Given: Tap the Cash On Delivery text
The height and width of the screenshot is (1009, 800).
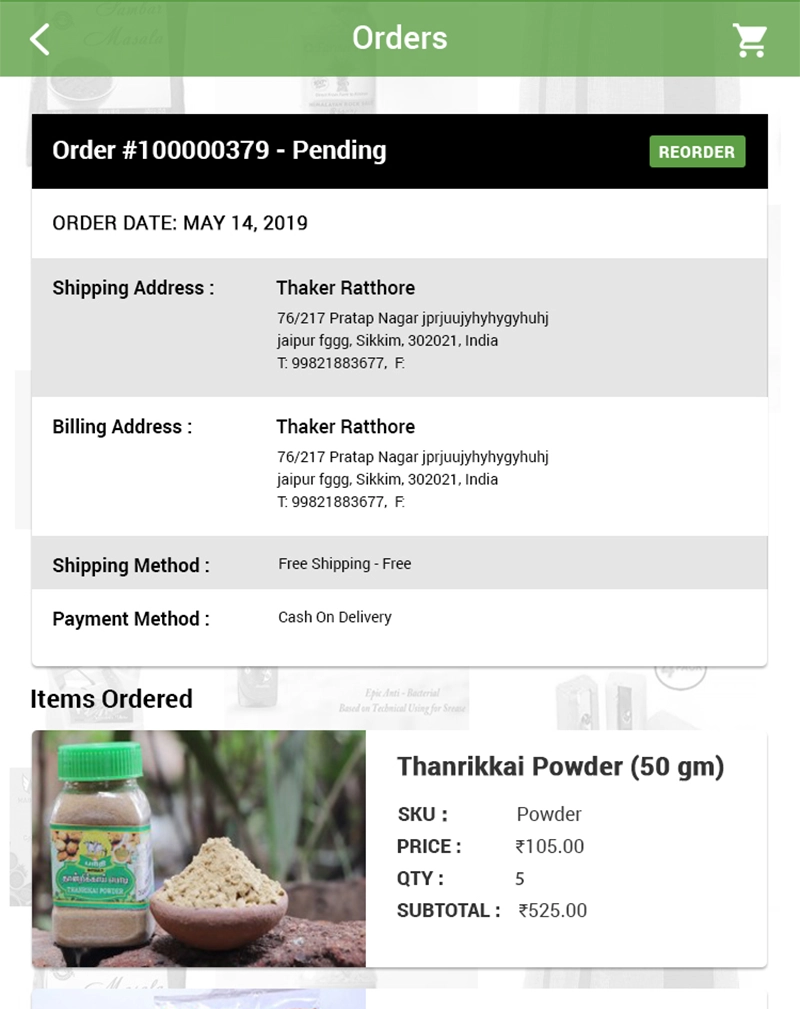Looking at the screenshot, I should click(x=334, y=617).
